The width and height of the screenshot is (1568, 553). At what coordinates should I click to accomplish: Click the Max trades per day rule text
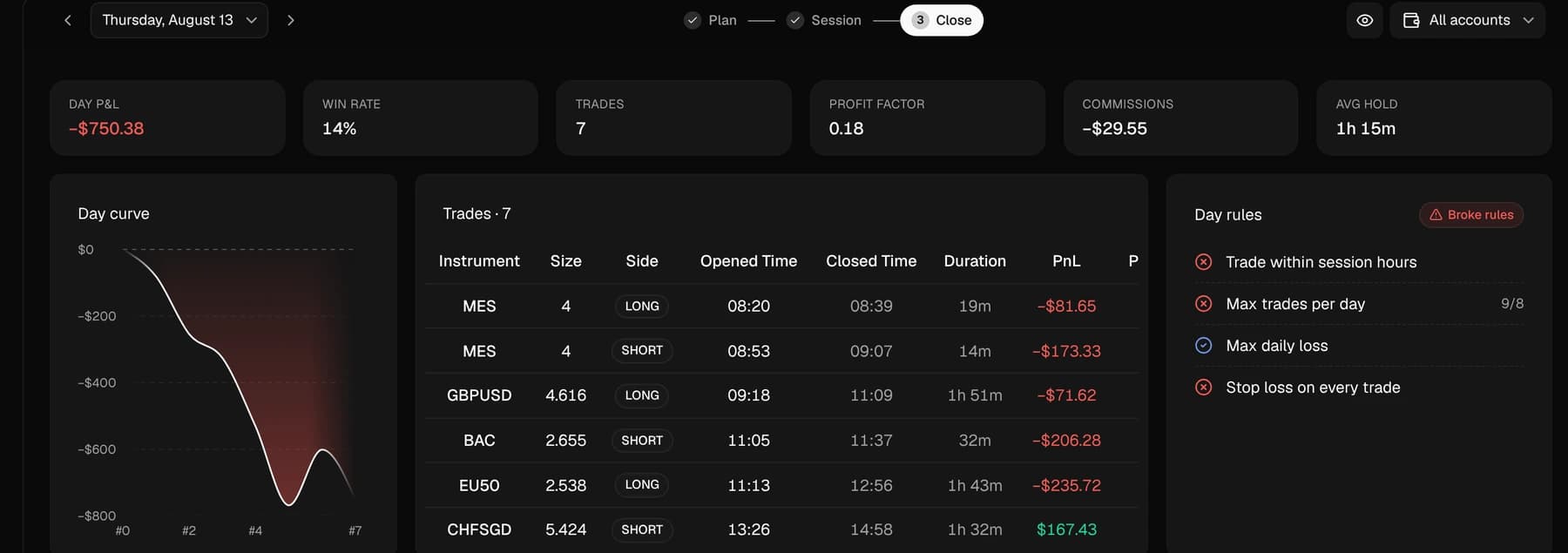[x=1295, y=304]
